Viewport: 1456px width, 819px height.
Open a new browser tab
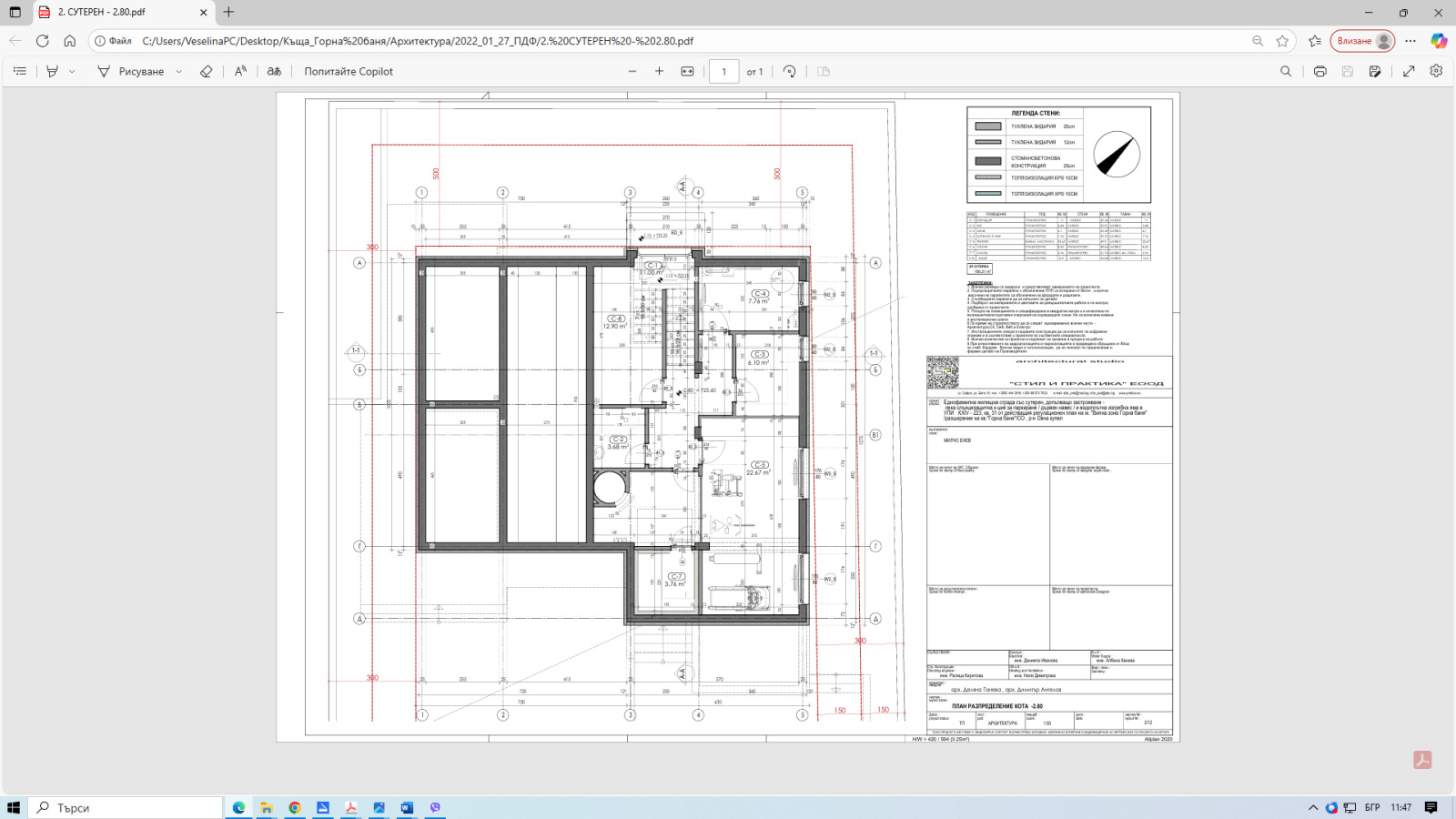tap(228, 13)
